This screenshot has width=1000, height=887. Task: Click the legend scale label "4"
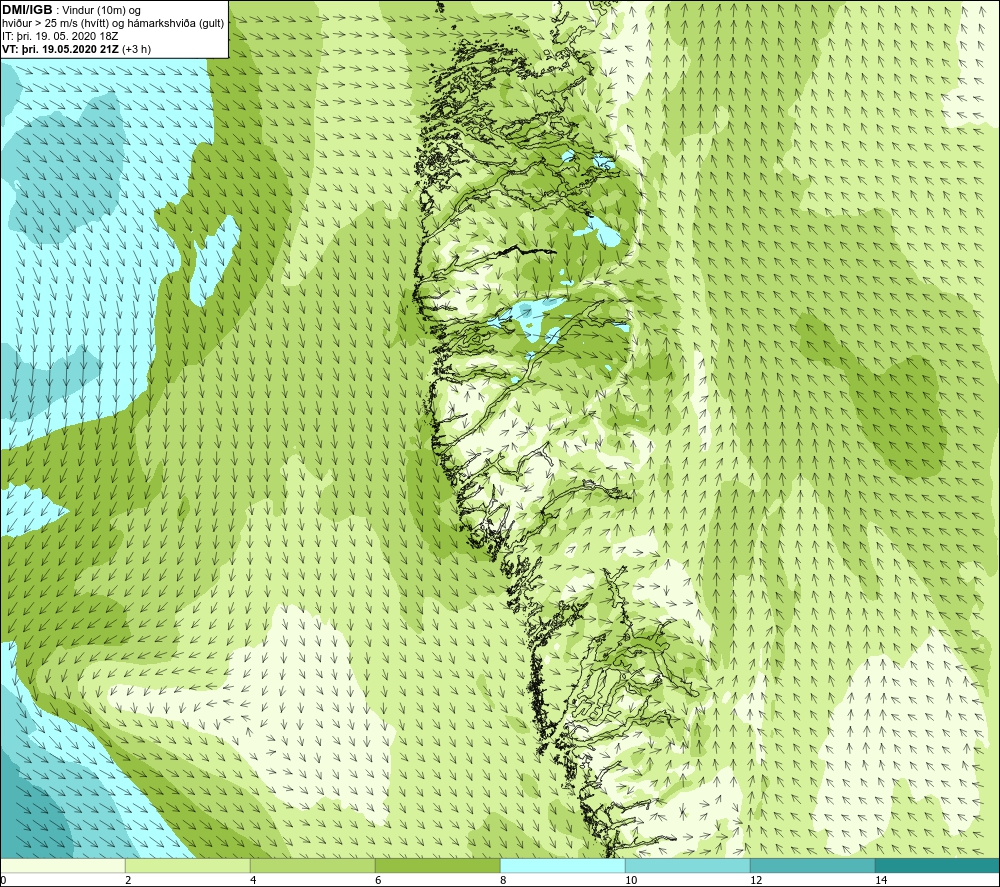pyautogui.click(x=253, y=880)
